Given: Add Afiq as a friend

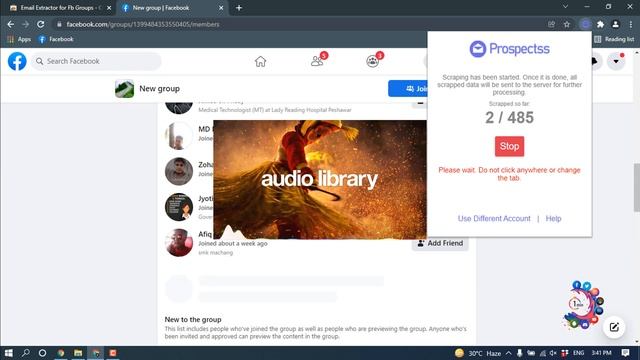Looking at the screenshot, I should click(440, 243).
